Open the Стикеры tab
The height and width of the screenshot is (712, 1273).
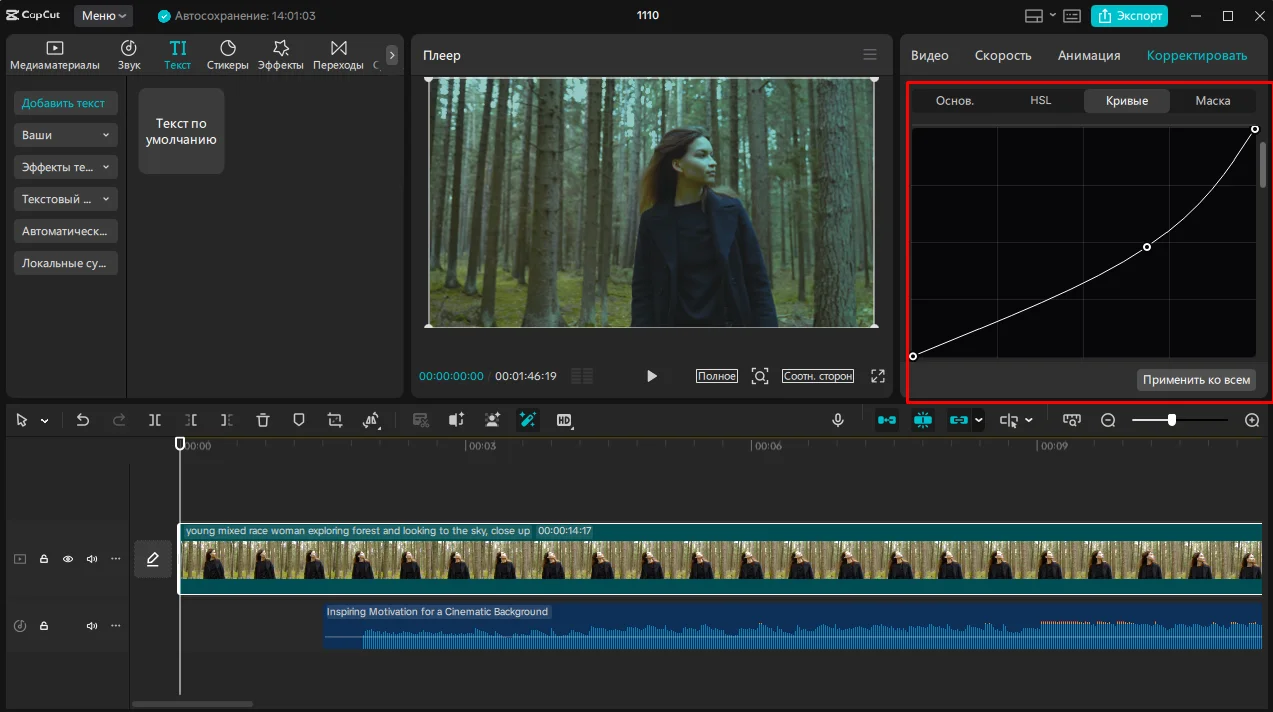(228, 55)
